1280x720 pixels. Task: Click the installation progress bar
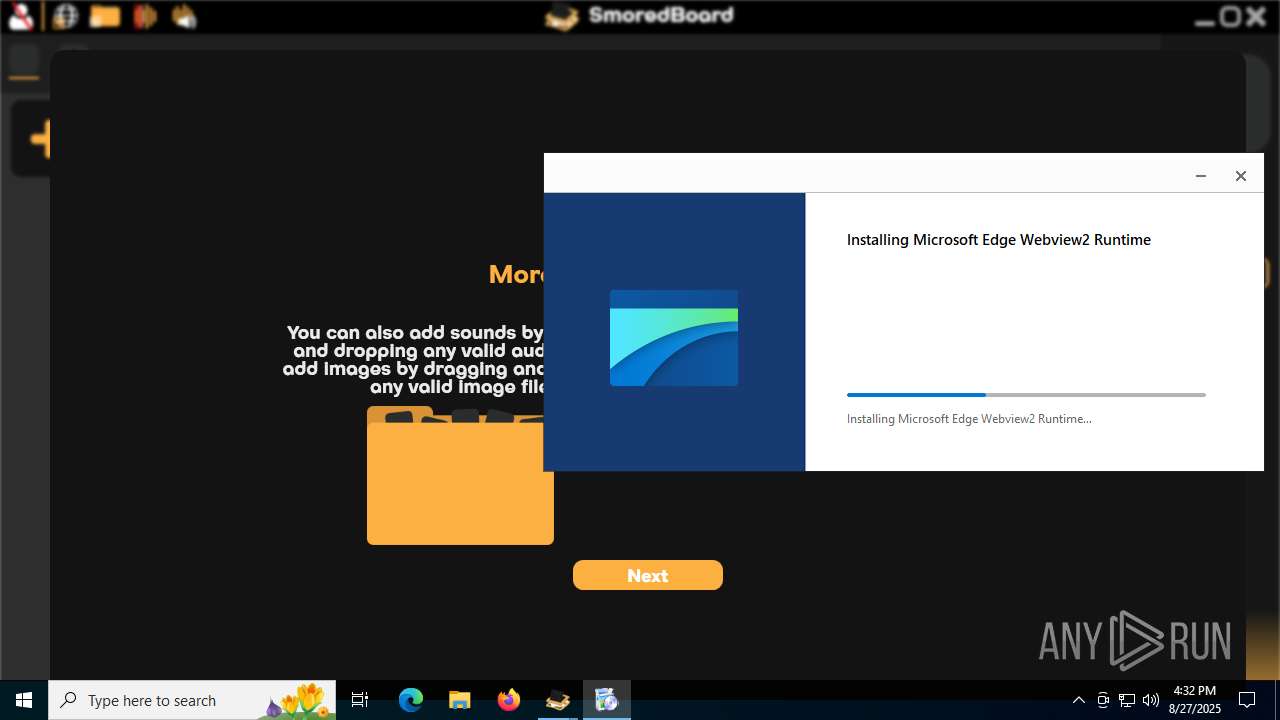pyautogui.click(x=1026, y=395)
